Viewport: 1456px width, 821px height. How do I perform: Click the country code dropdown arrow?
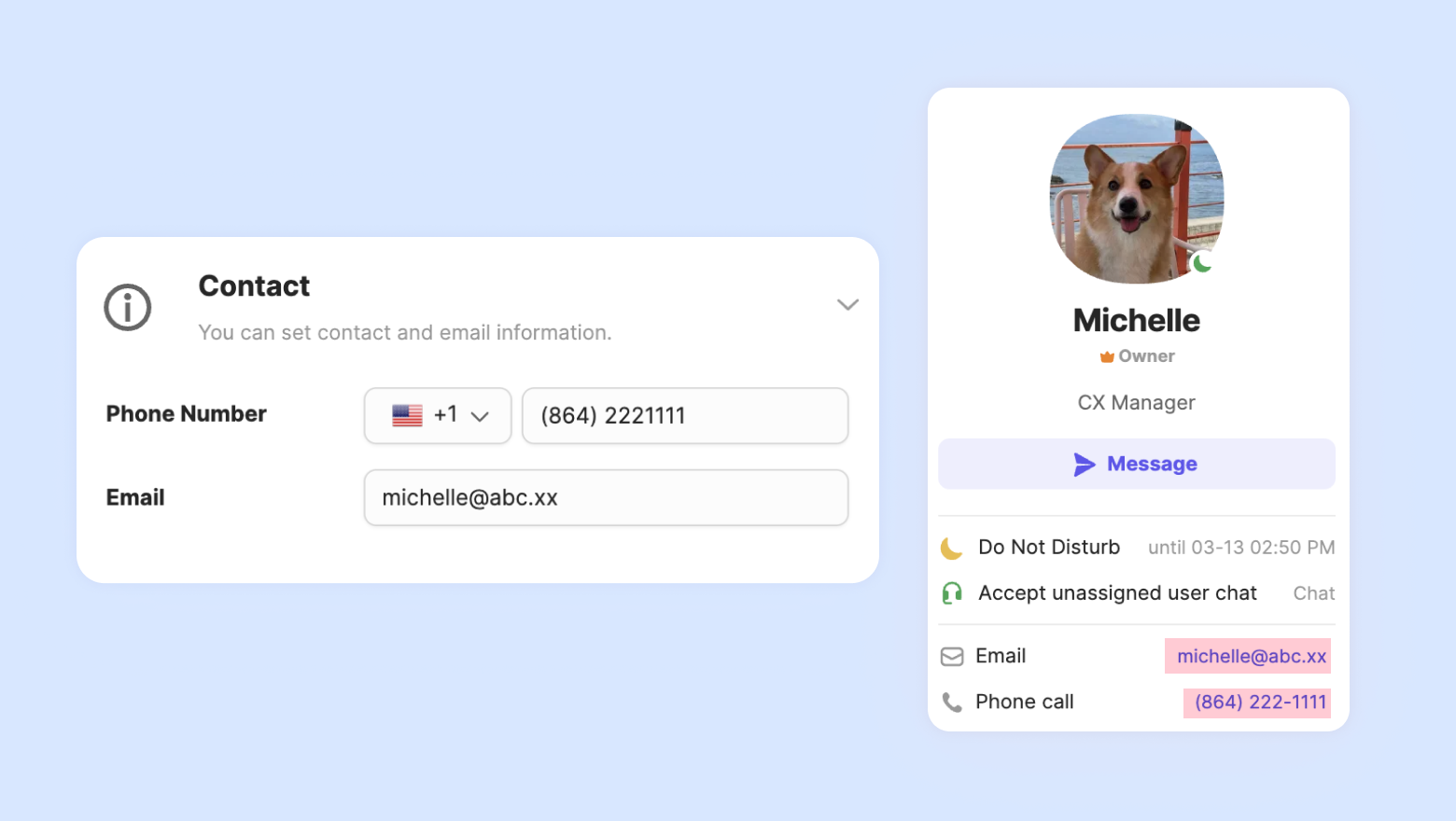tap(480, 417)
